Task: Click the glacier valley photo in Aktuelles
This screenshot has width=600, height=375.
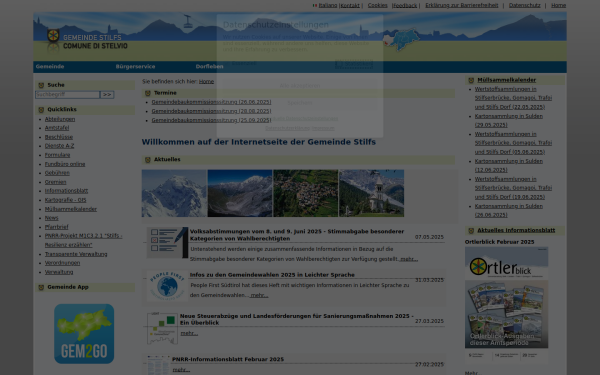Action: pyautogui.click(x=240, y=193)
